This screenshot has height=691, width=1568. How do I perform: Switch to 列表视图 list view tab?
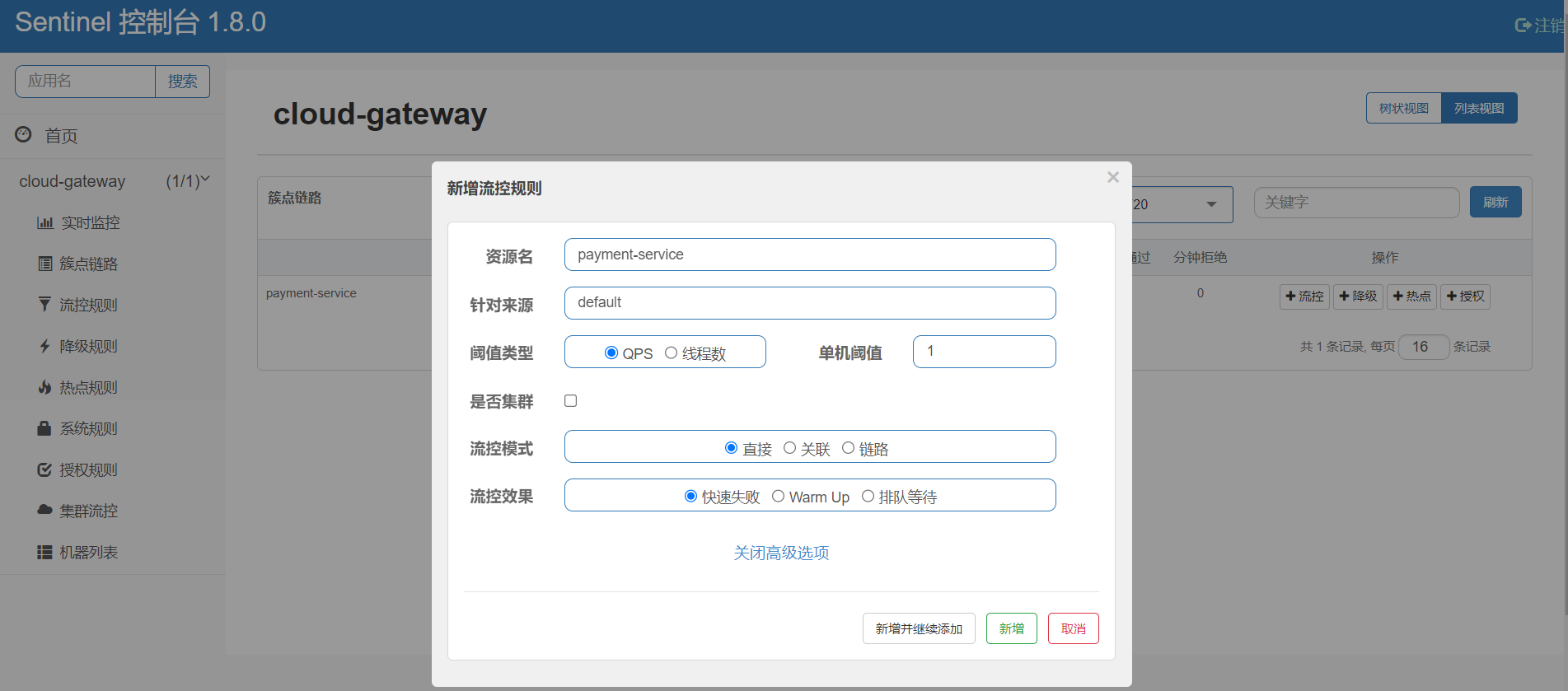pyautogui.click(x=1478, y=108)
